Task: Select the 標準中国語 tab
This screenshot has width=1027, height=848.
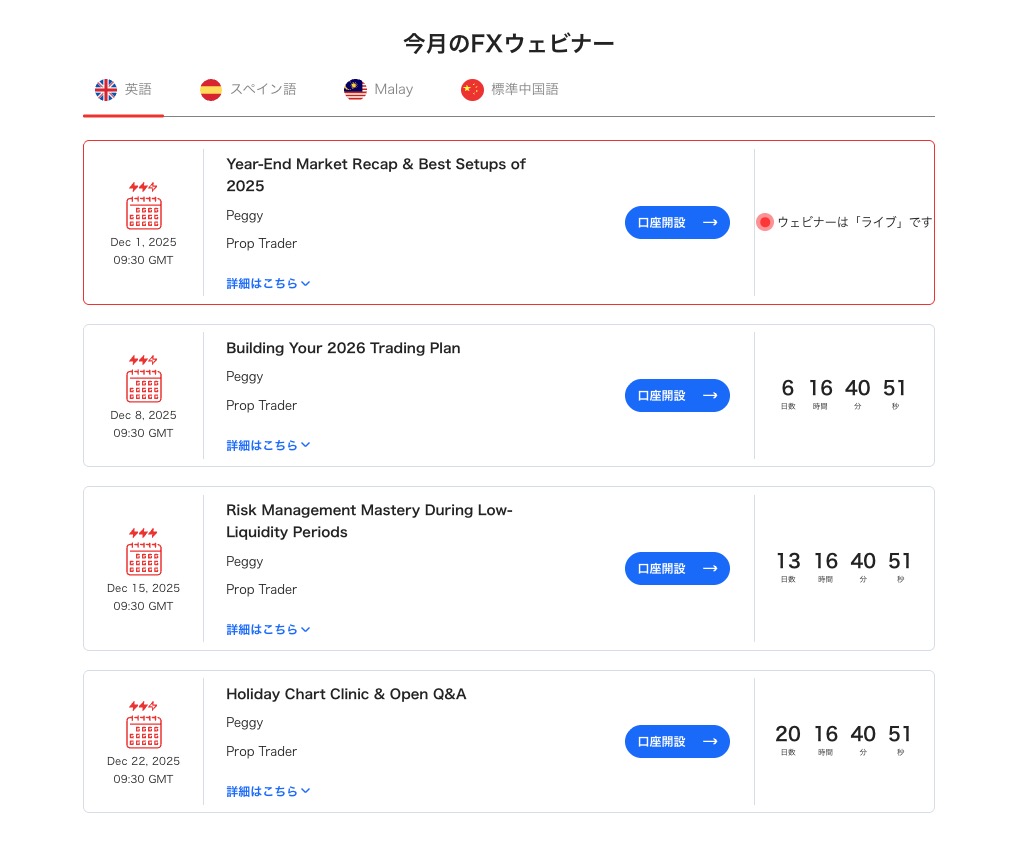Action: pos(524,89)
